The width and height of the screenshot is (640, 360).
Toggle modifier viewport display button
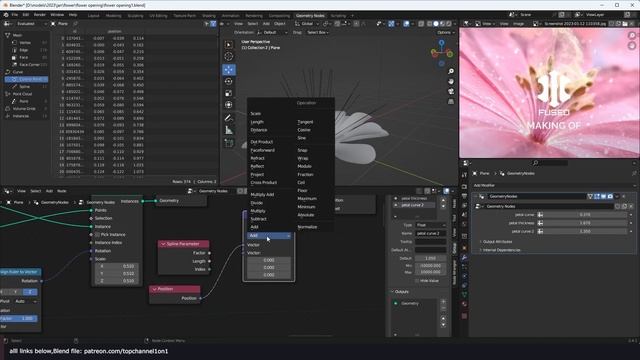point(603,196)
